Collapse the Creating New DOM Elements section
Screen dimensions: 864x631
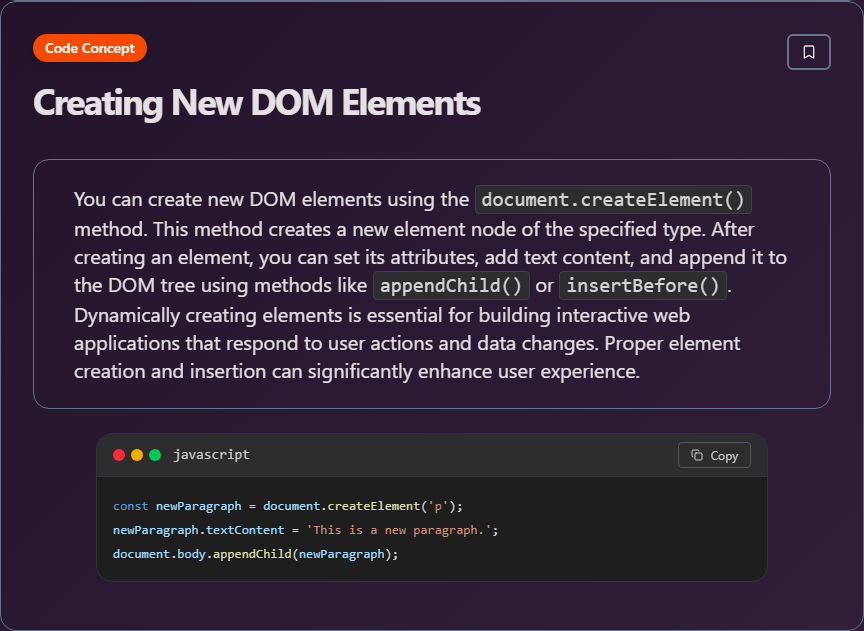[257, 103]
